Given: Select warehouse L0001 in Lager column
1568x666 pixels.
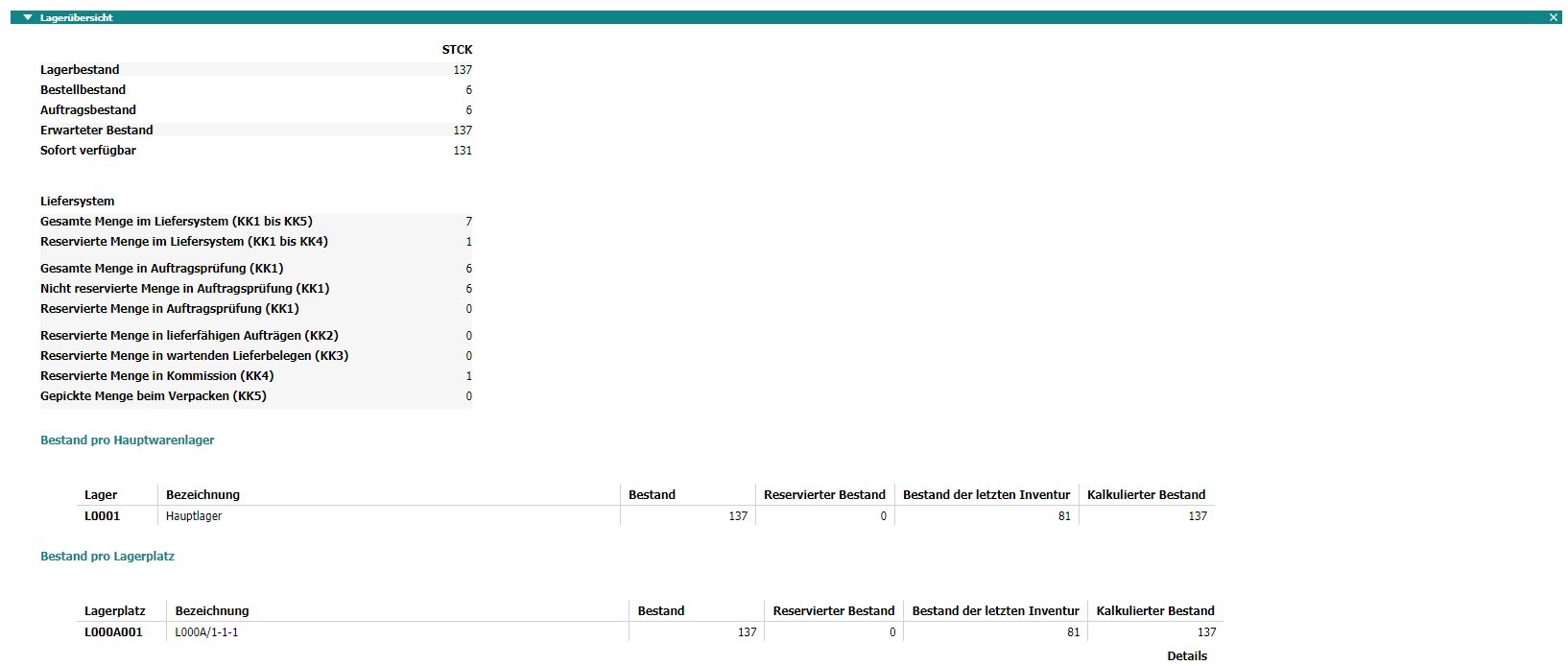Looking at the screenshot, I should pyautogui.click(x=102, y=516).
